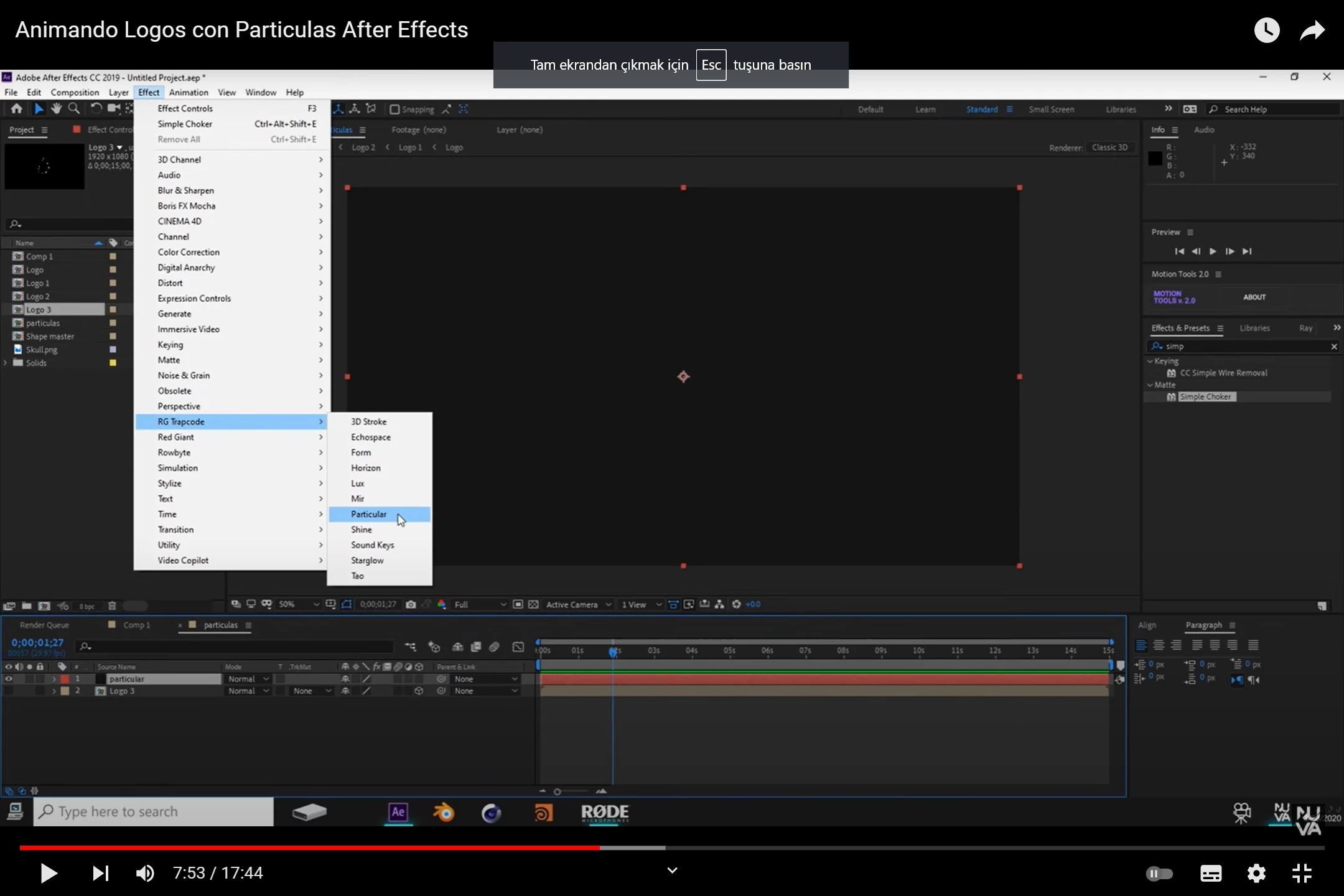Screen dimensions: 1344x896
Task: Click the Blender taskbar icon
Action: [x=444, y=813]
